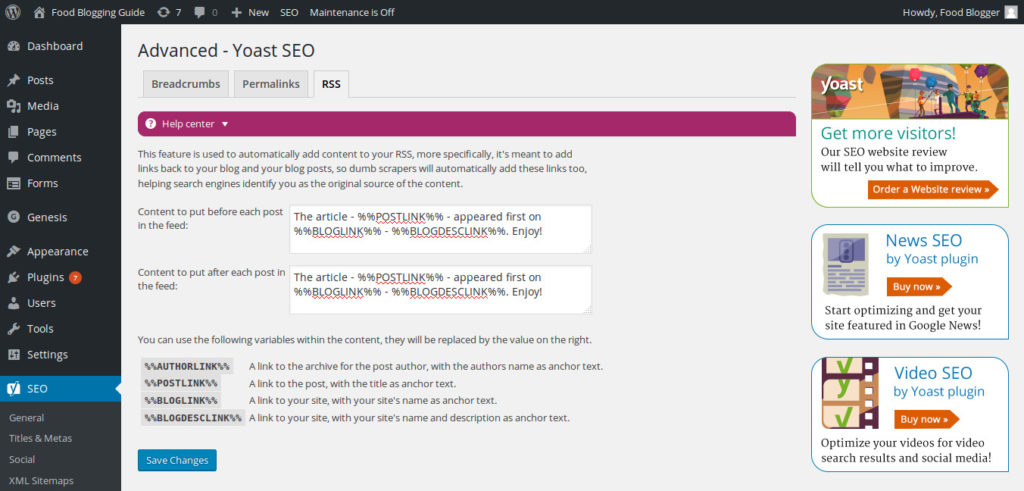Image resolution: width=1024 pixels, height=491 pixels.
Task: Click the Plugins plug icon
Action: [x=14, y=277]
